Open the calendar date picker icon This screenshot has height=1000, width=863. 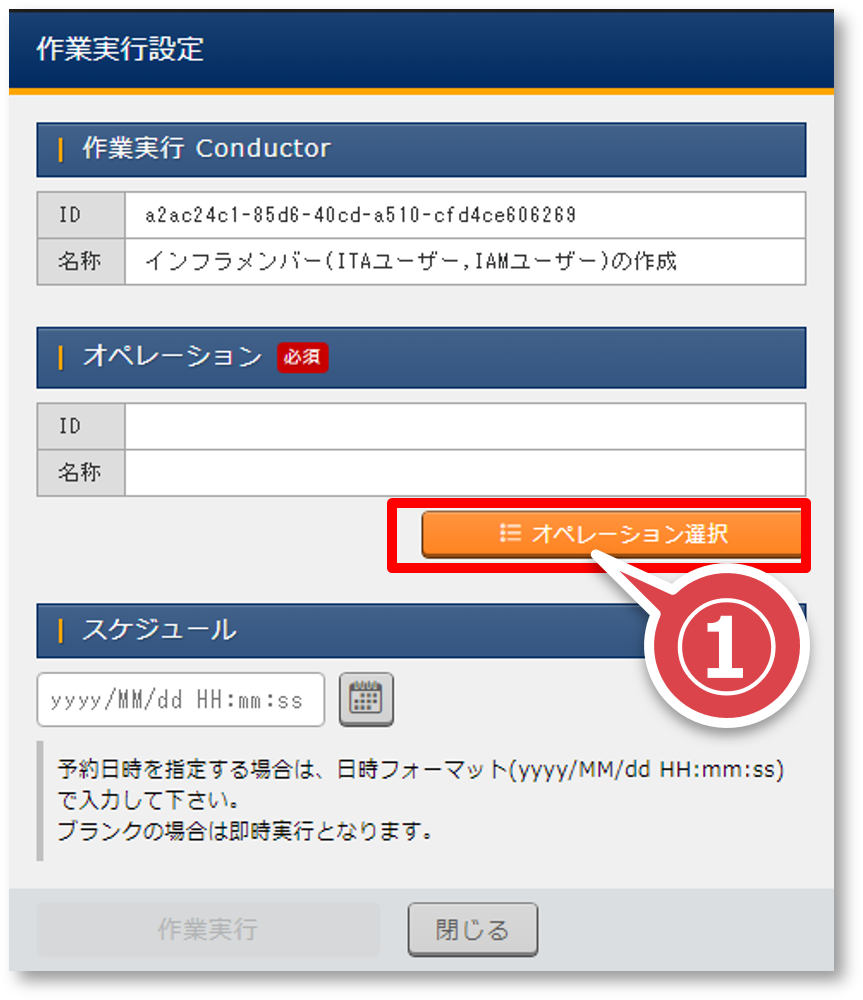click(x=366, y=699)
